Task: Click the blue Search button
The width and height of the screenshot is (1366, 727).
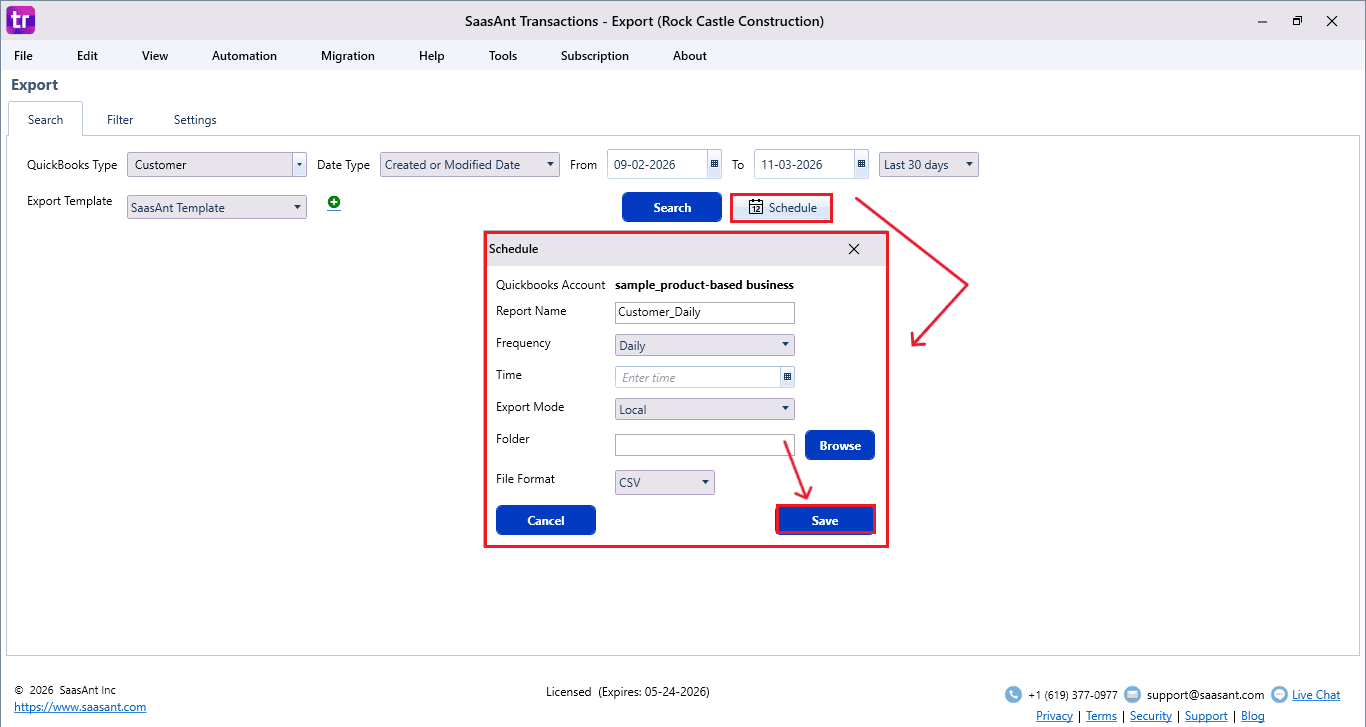Action: [672, 207]
